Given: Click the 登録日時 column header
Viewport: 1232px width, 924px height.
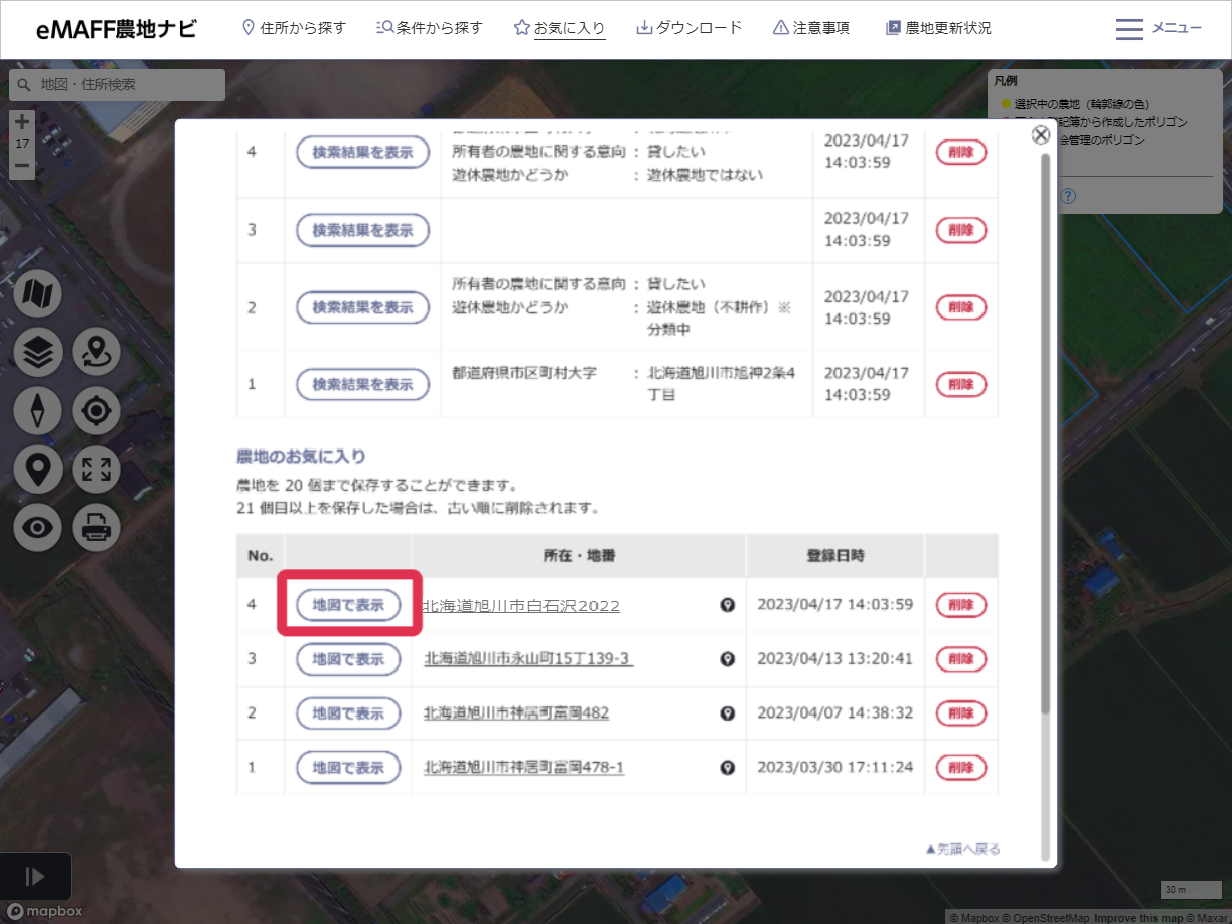Looking at the screenshot, I should [x=835, y=555].
